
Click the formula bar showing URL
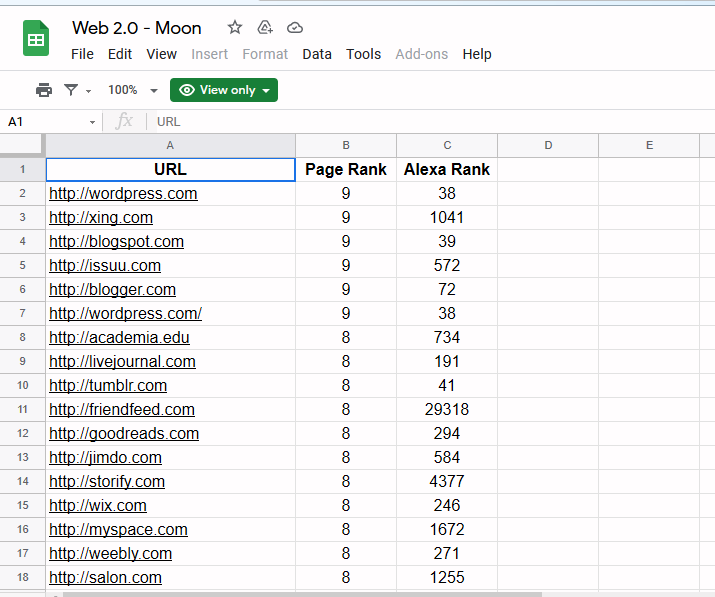coord(433,122)
